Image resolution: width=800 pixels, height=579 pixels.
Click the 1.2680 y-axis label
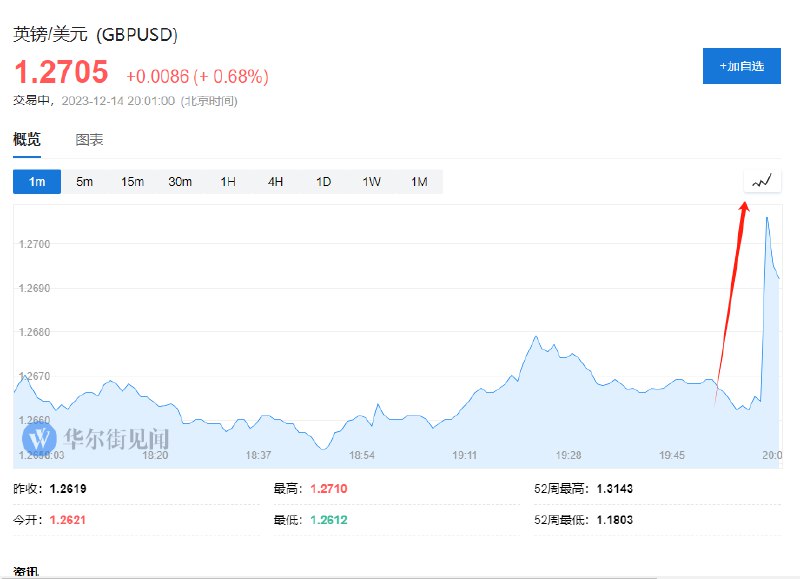[x=35, y=332]
